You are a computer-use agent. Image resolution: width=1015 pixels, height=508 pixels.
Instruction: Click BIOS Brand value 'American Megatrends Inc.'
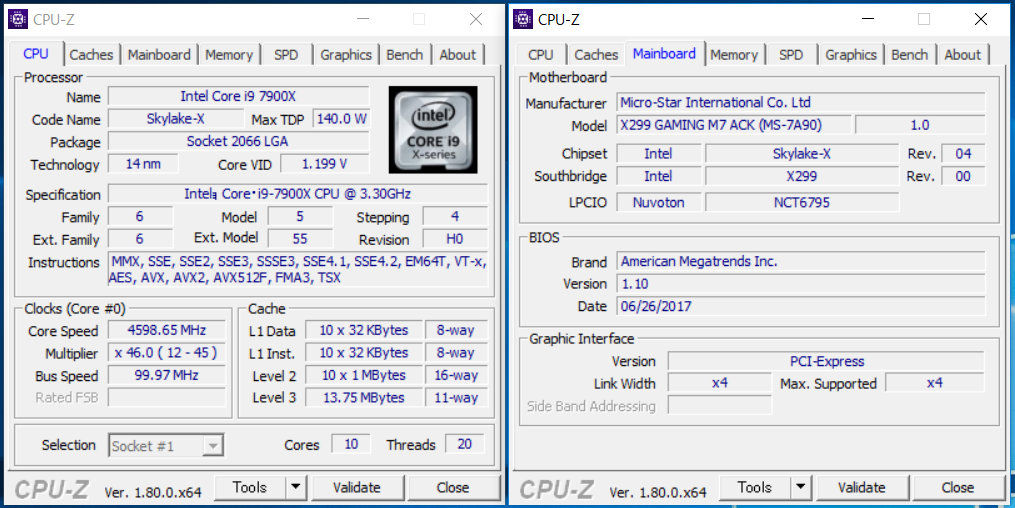(x=801, y=261)
